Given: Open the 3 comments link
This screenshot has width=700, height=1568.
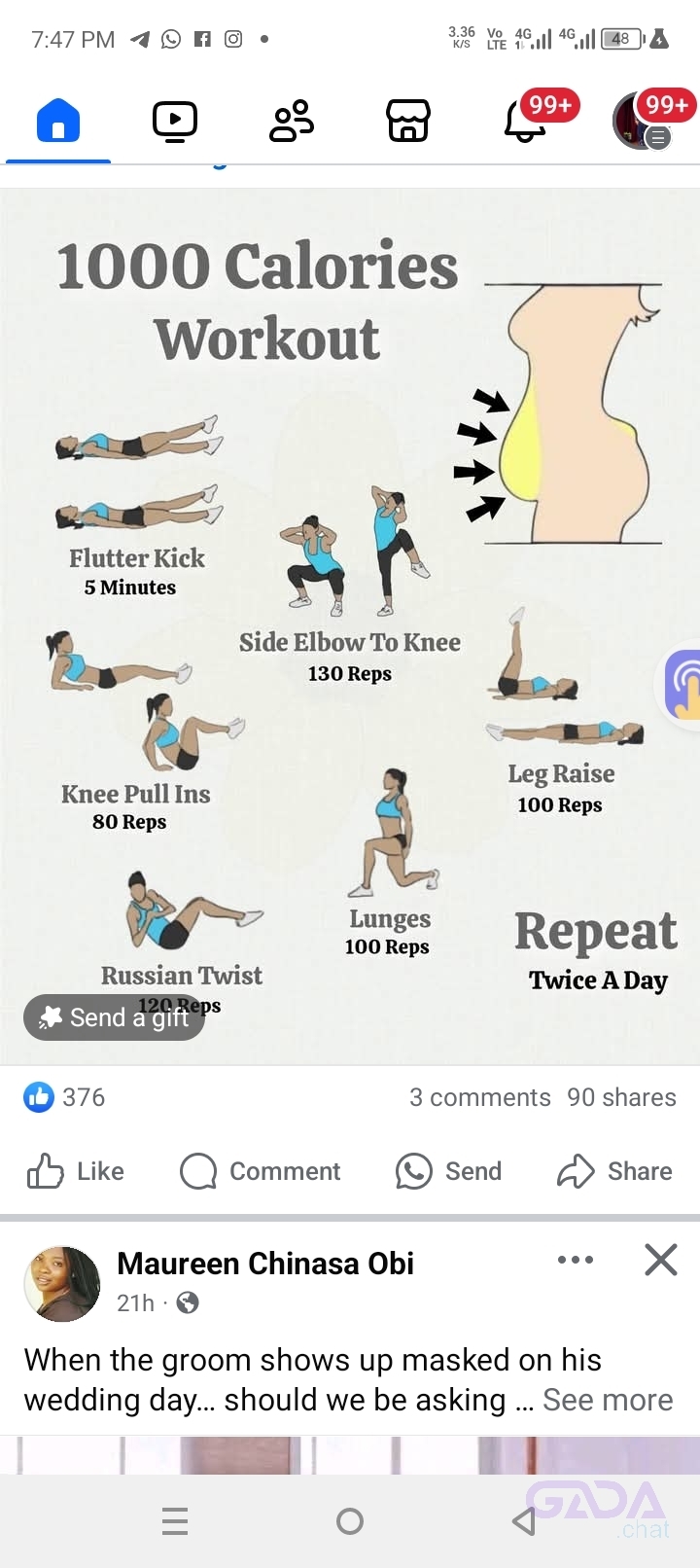Looking at the screenshot, I should 480,1097.
